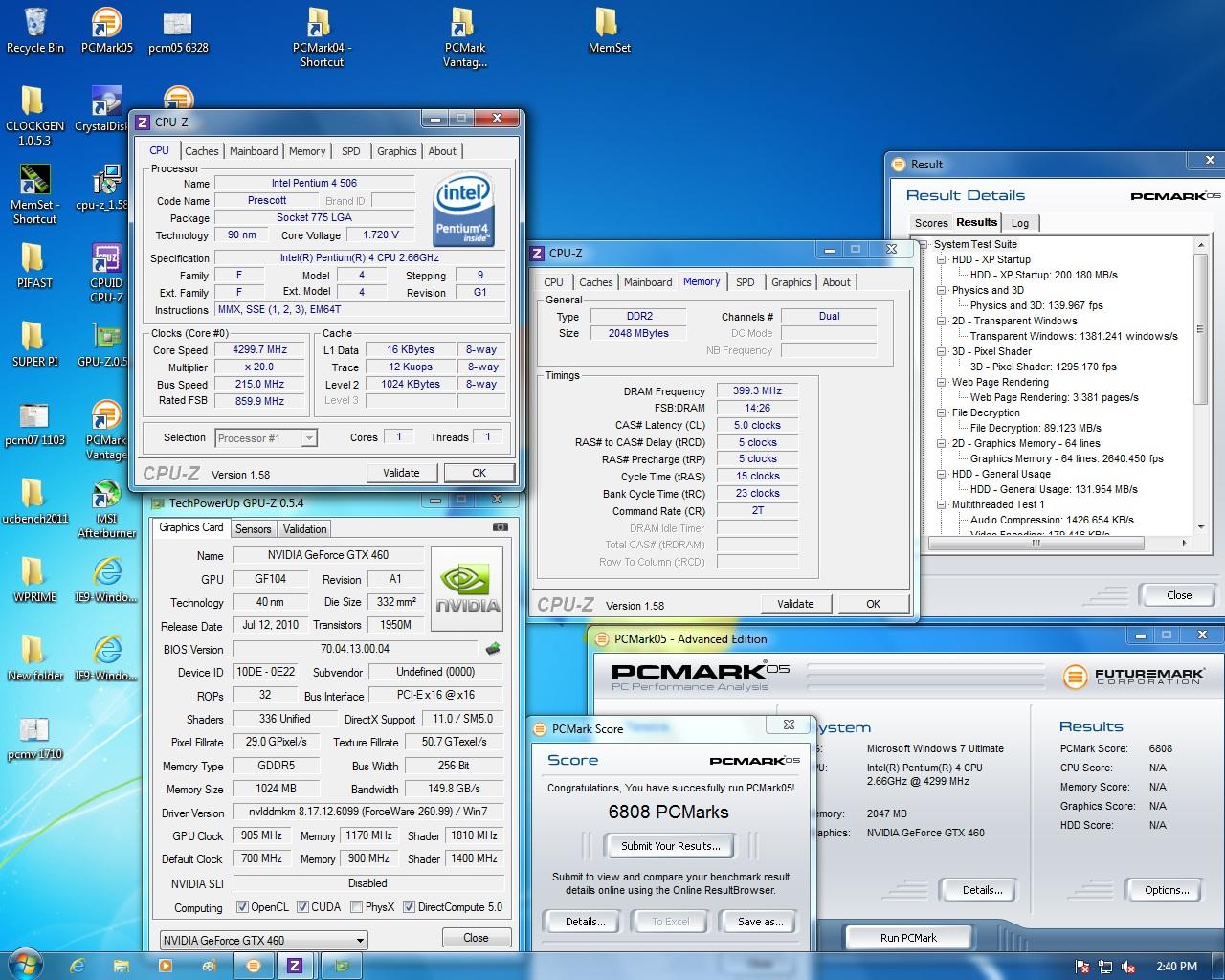Open the Recycle Bin desktop icon
1225x980 pixels.
(34, 30)
